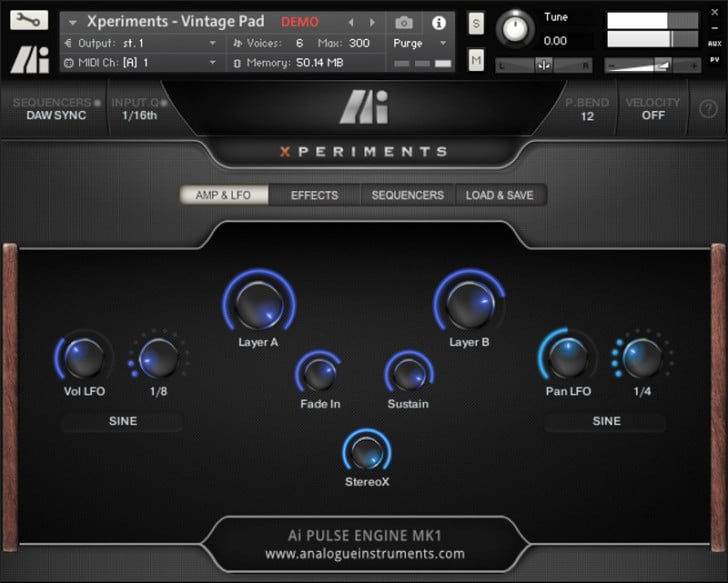
Task: Click the DEMO label
Action: pyautogui.click(x=300, y=22)
